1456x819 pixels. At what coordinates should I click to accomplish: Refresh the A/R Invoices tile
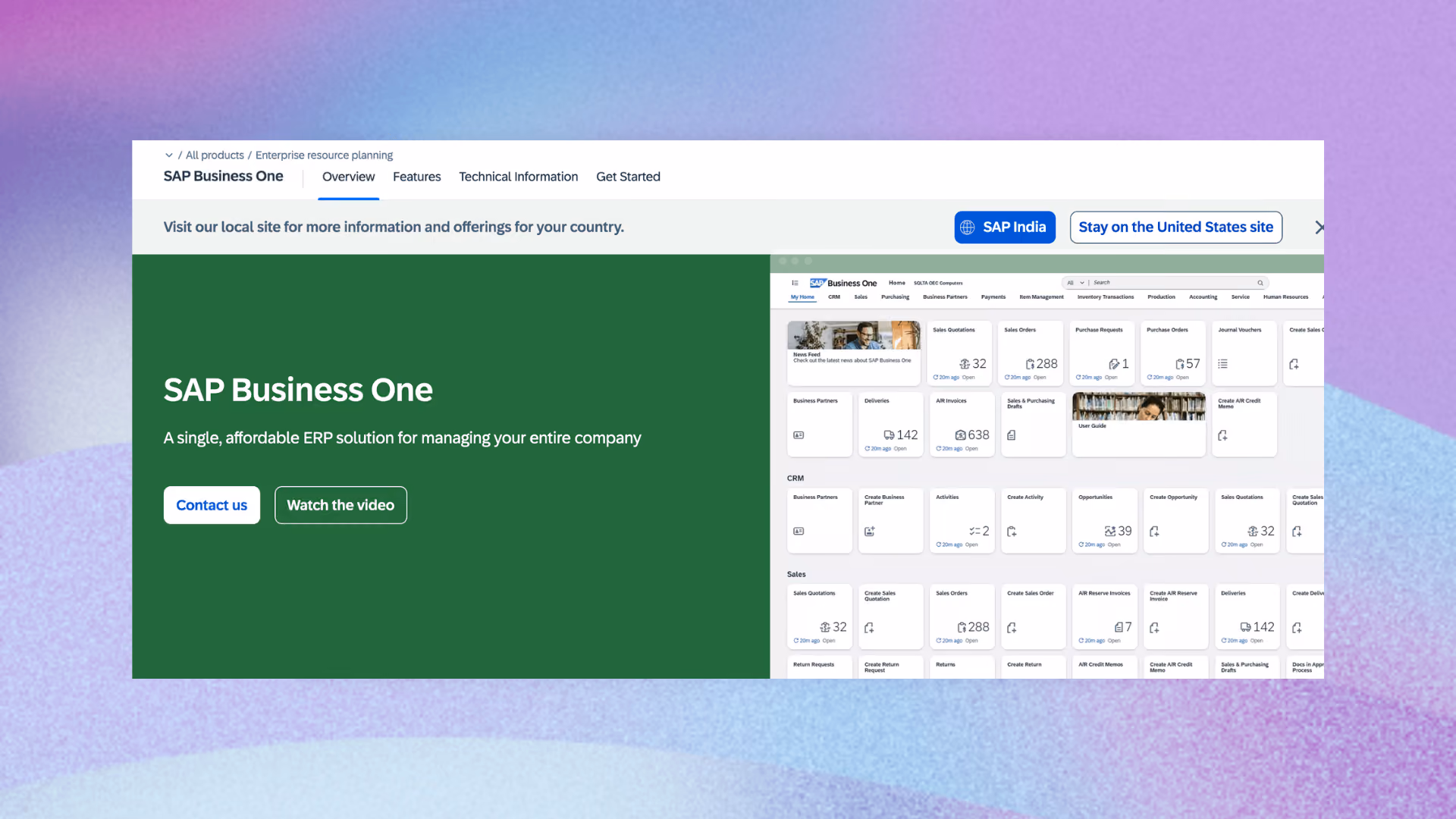coord(939,449)
